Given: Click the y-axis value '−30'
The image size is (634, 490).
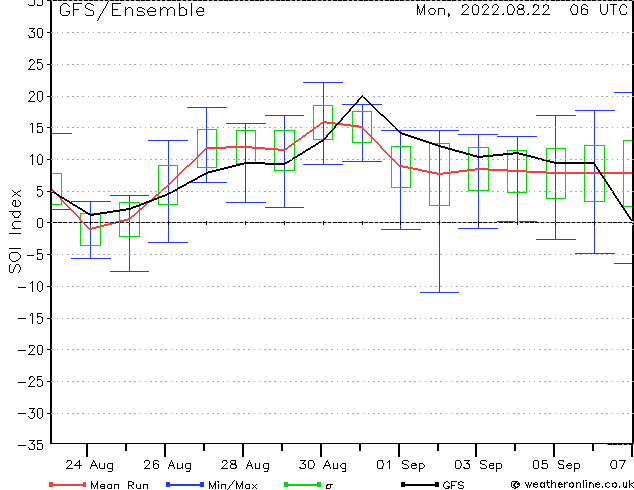Looking at the screenshot, I should click(30, 414).
